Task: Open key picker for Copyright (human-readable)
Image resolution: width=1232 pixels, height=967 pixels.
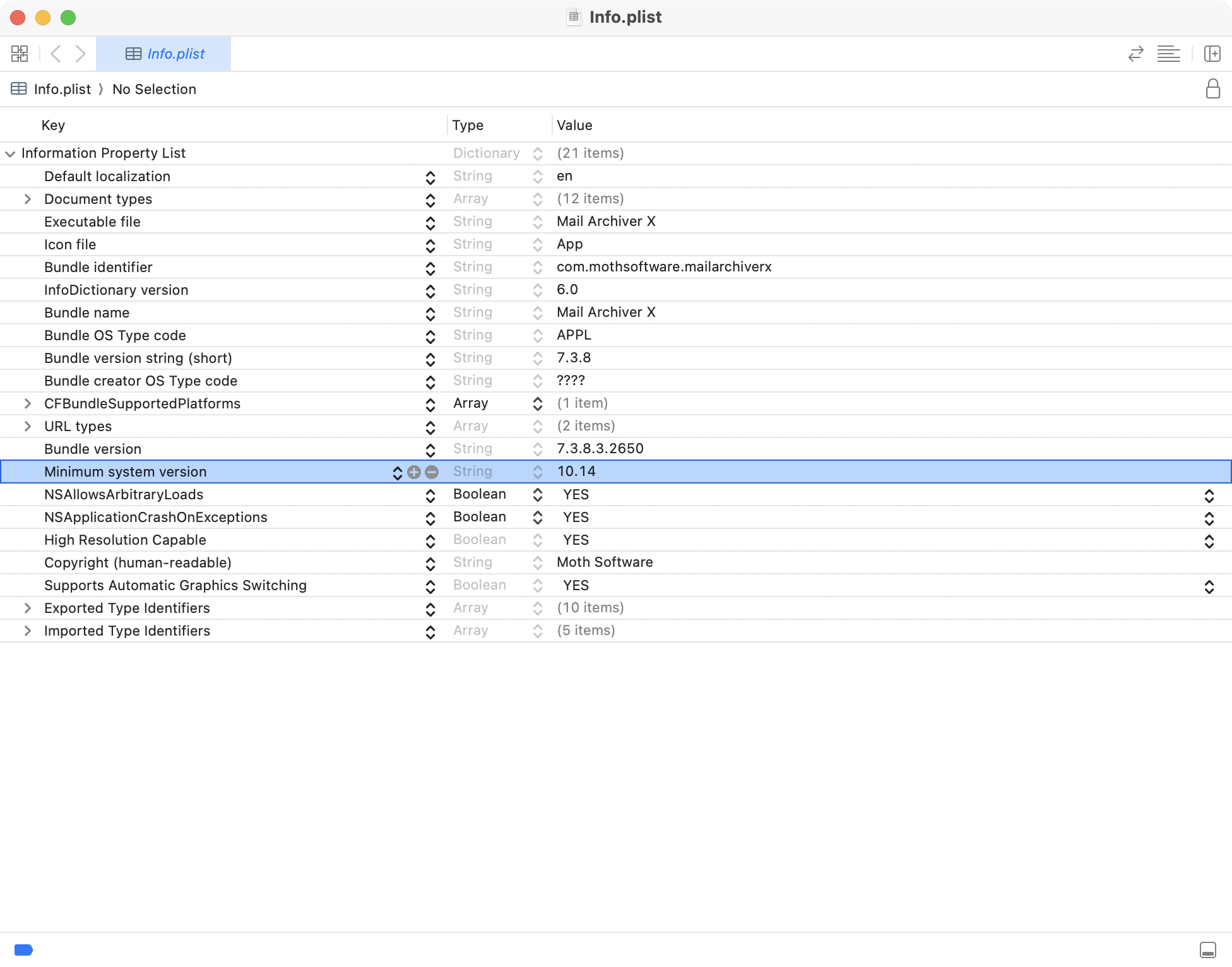Action: (430, 564)
